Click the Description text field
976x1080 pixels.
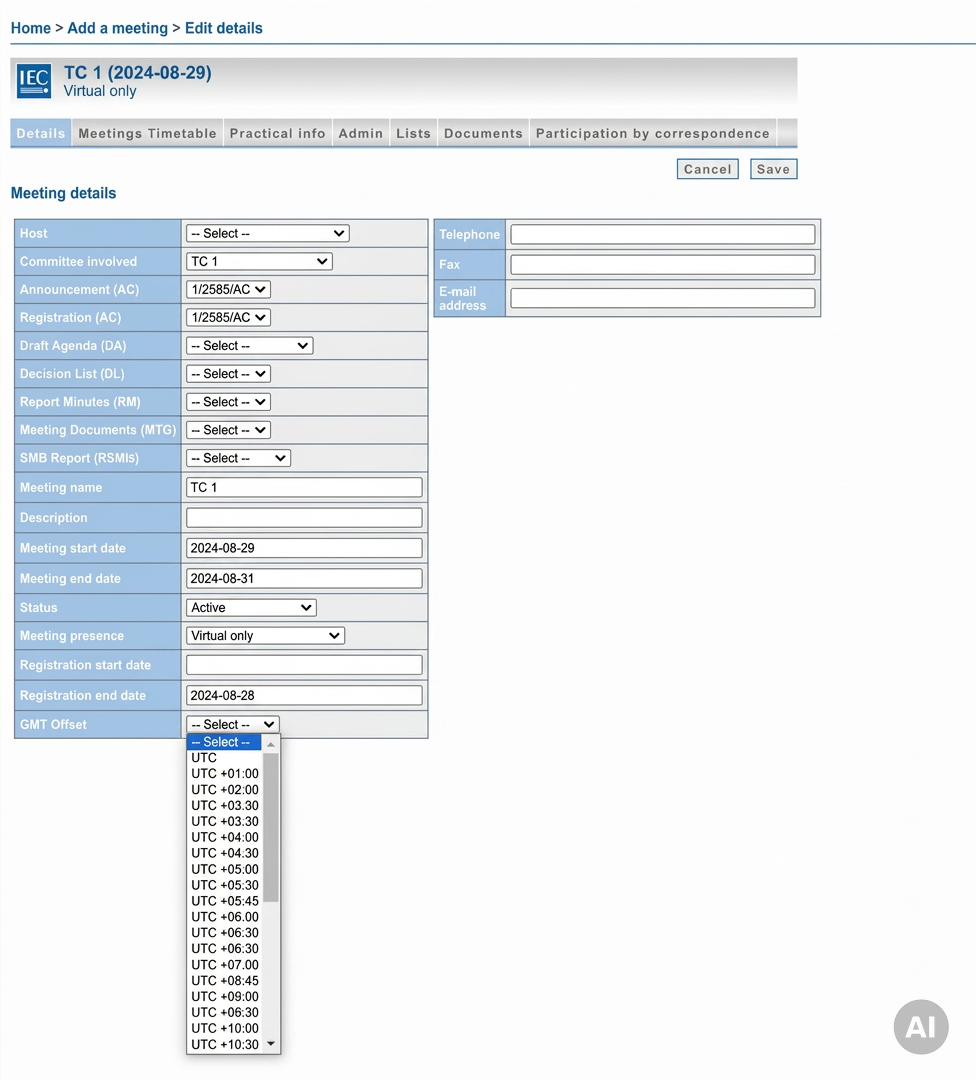click(x=304, y=518)
